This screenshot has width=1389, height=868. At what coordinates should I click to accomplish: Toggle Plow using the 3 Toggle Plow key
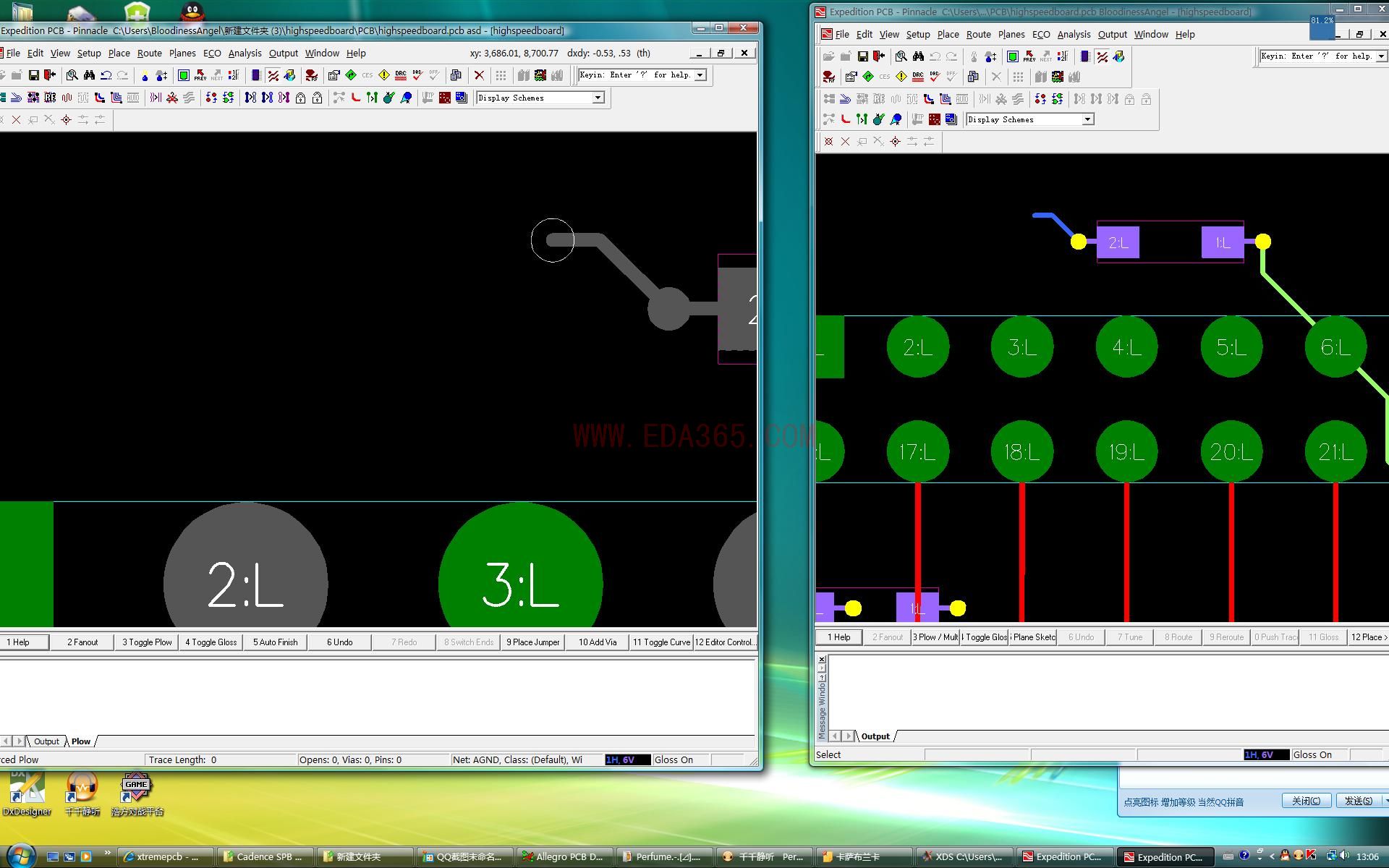coord(147,642)
